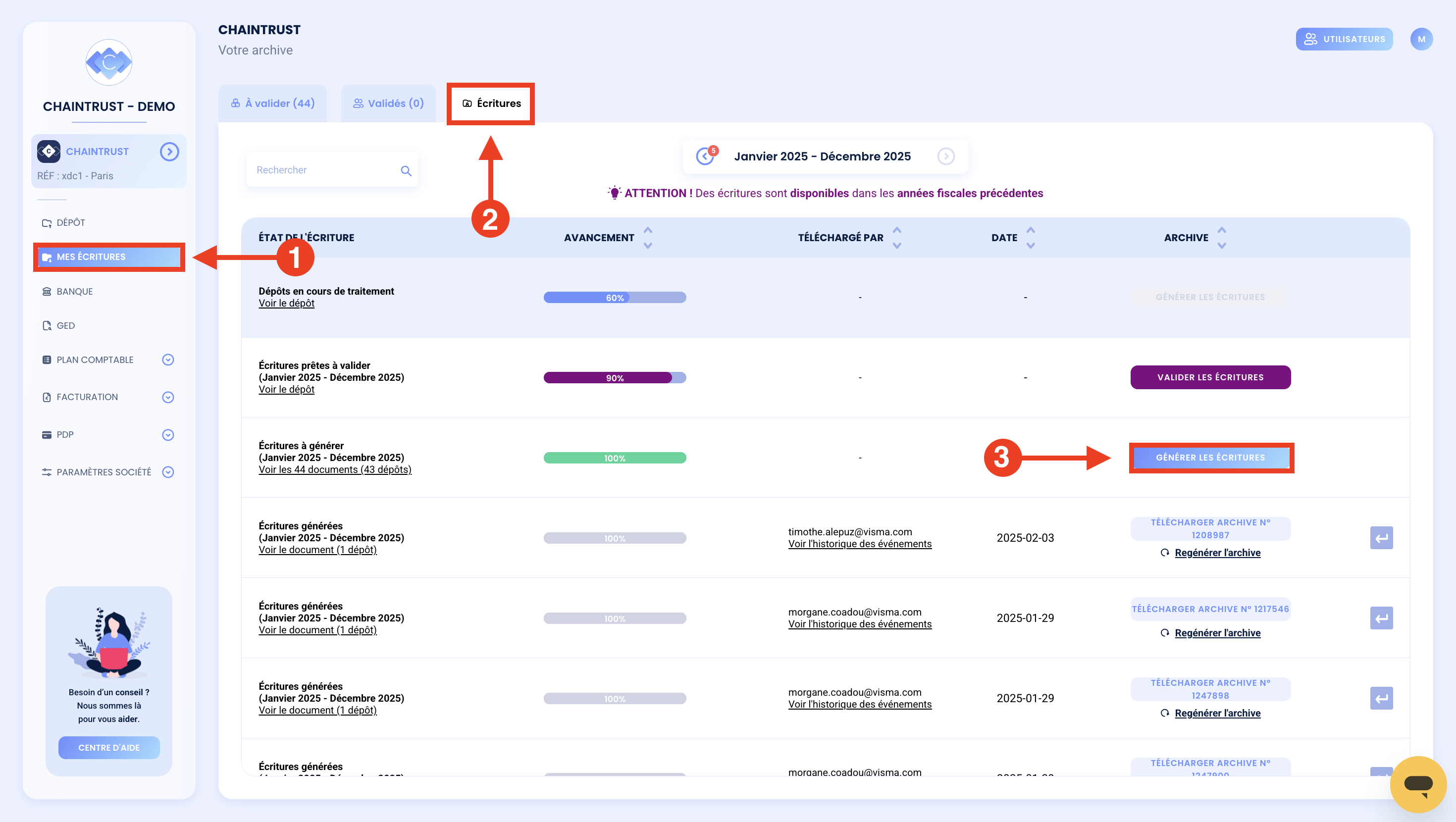The image size is (1456, 822).
Task: Download archive N° 1217546
Action: (x=1211, y=609)
